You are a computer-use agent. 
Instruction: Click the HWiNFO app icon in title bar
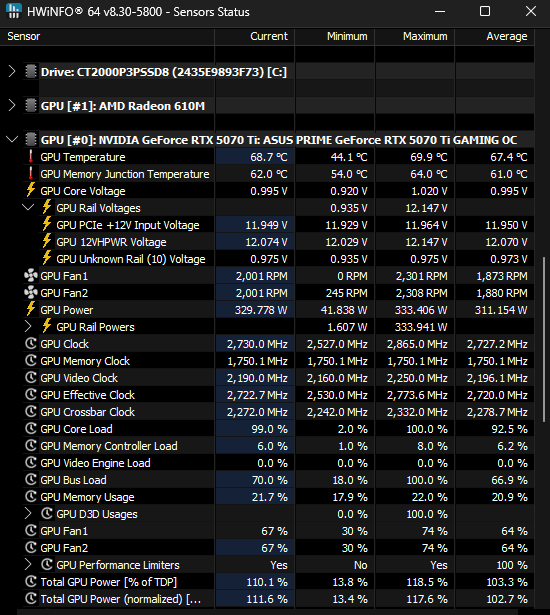[13, 11]
